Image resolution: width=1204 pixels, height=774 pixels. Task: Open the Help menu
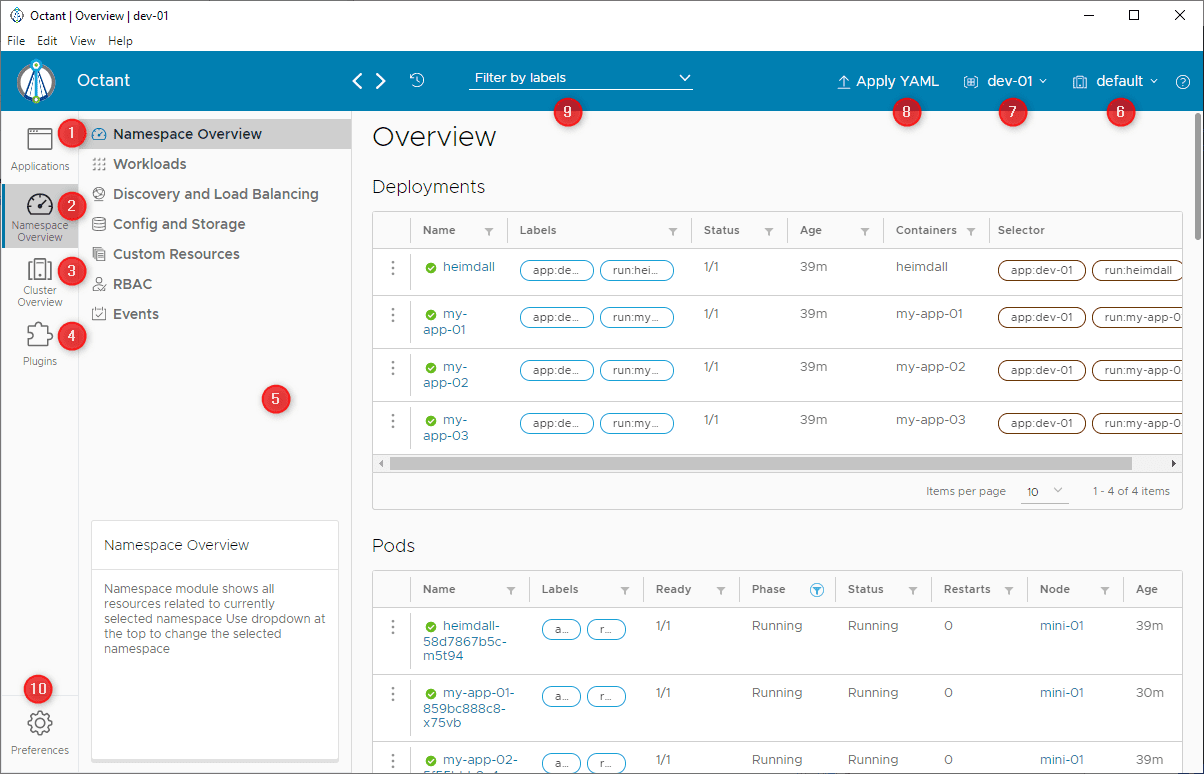click(x=120, y=41)
